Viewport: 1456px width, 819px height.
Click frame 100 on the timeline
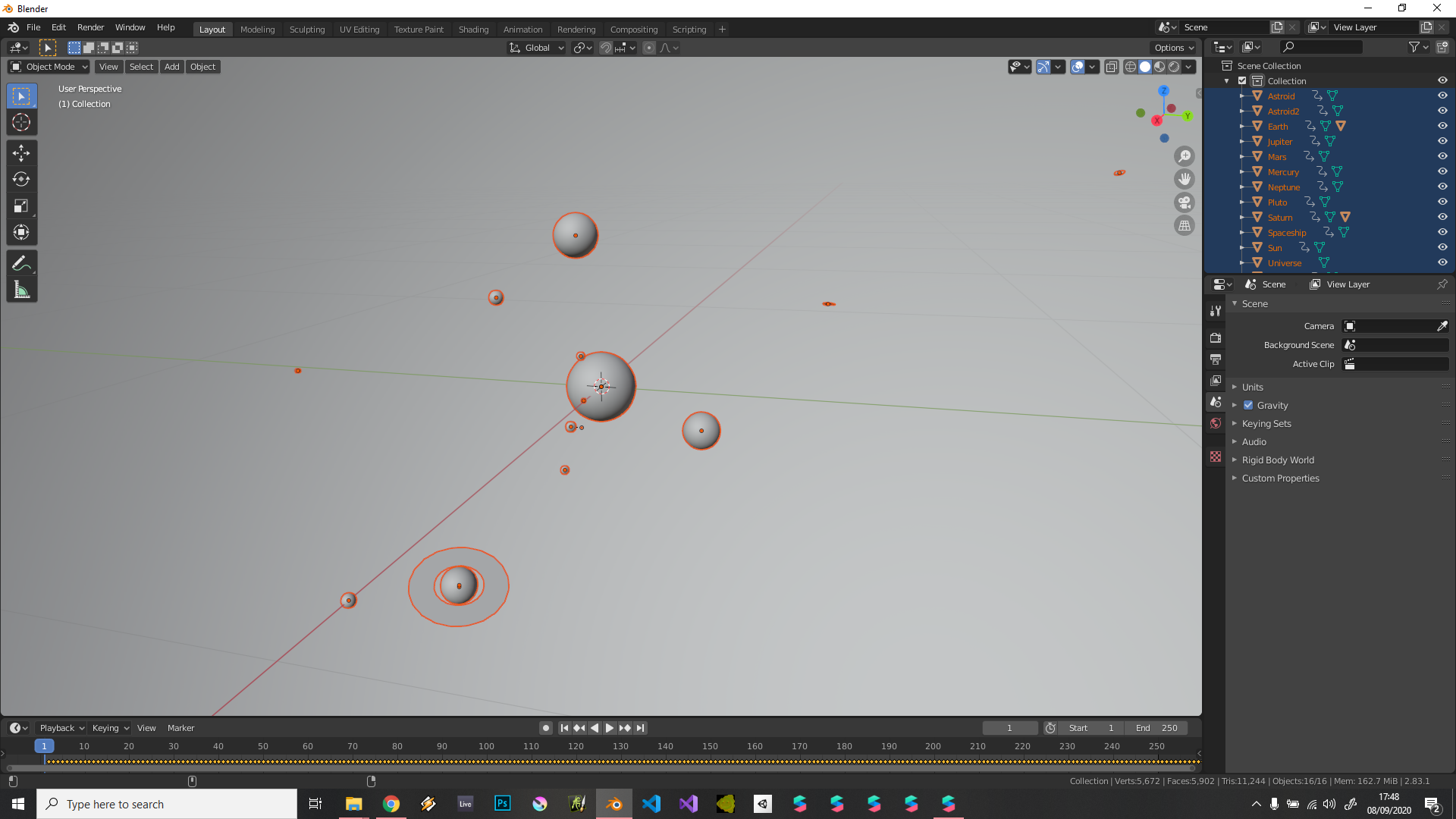coord(486,746)
